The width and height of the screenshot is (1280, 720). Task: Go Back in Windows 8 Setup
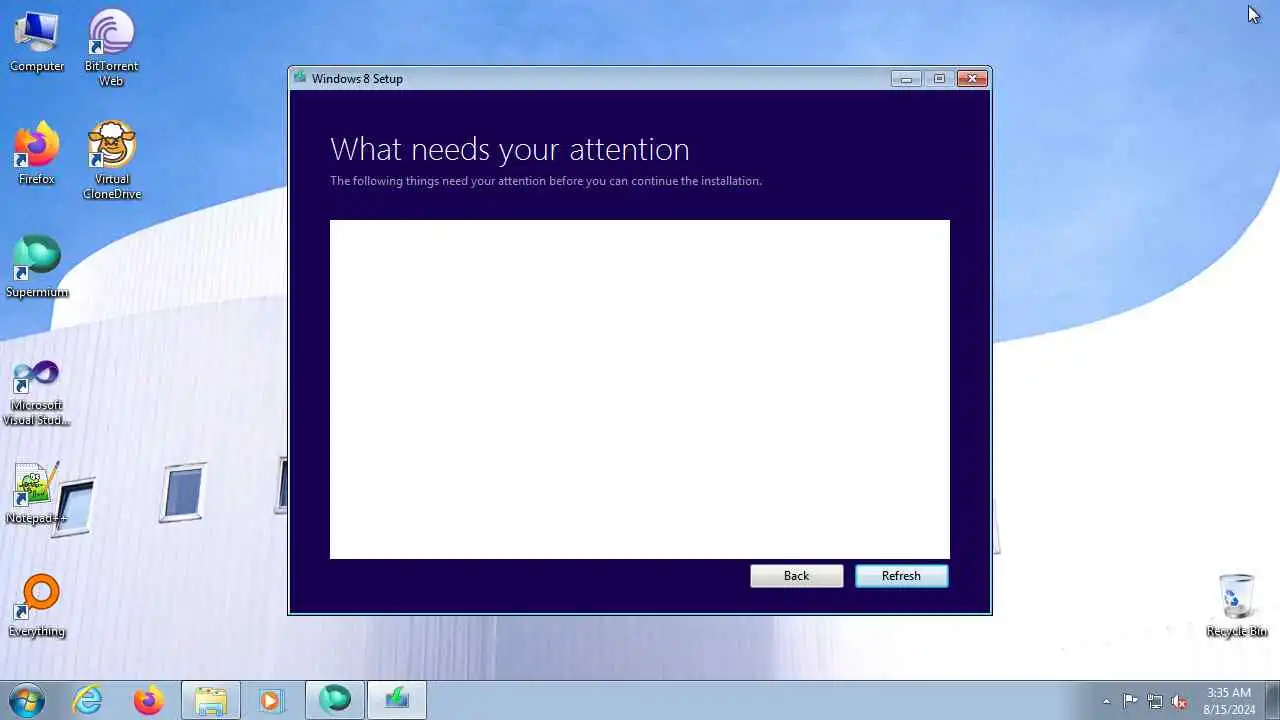click(x=796, y=576)
